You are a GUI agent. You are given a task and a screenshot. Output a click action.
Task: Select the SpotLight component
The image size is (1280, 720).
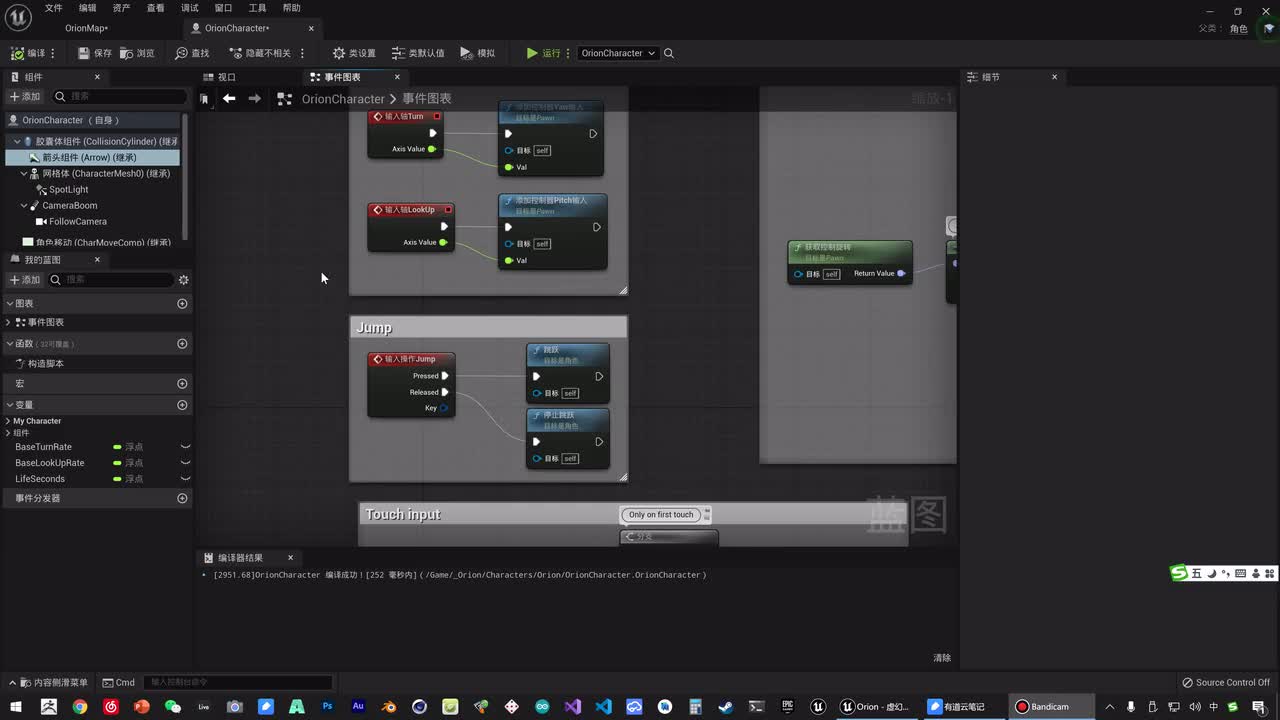[x=68, y=189]
